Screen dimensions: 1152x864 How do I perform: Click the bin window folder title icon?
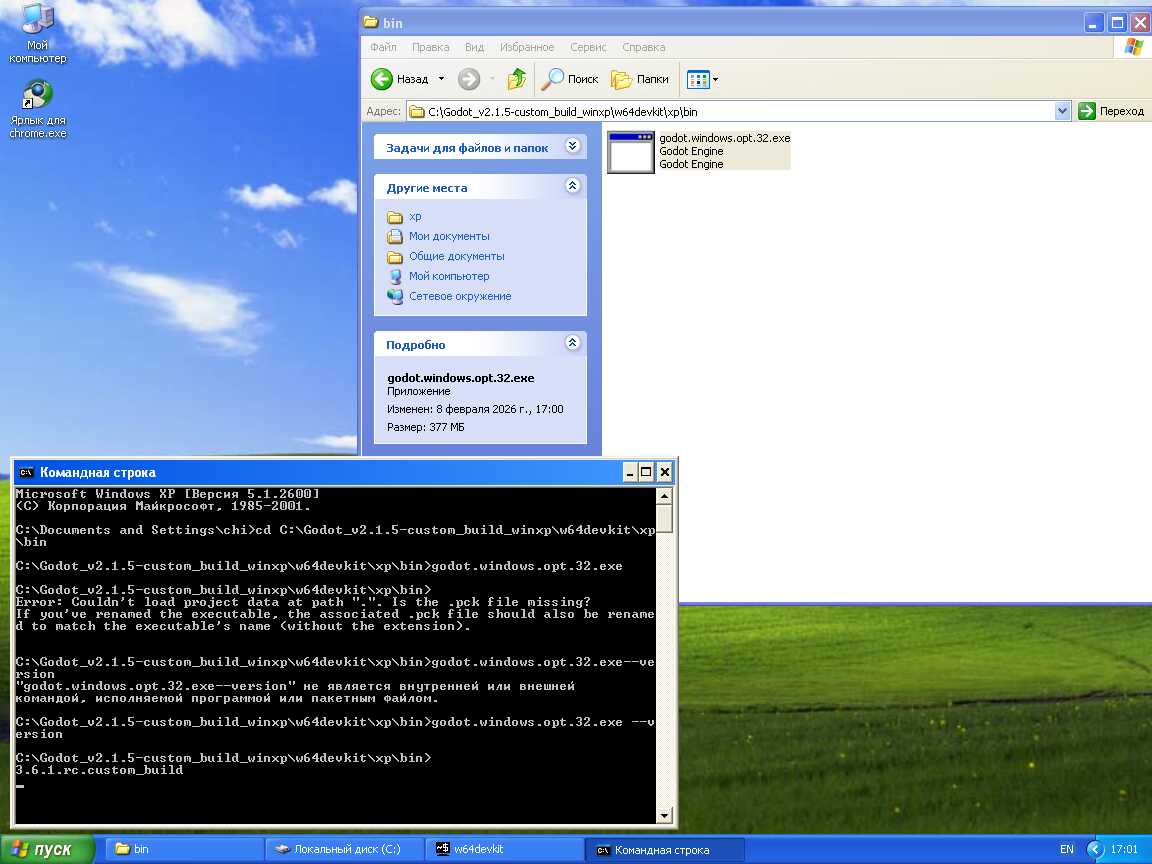coord(371,23)
